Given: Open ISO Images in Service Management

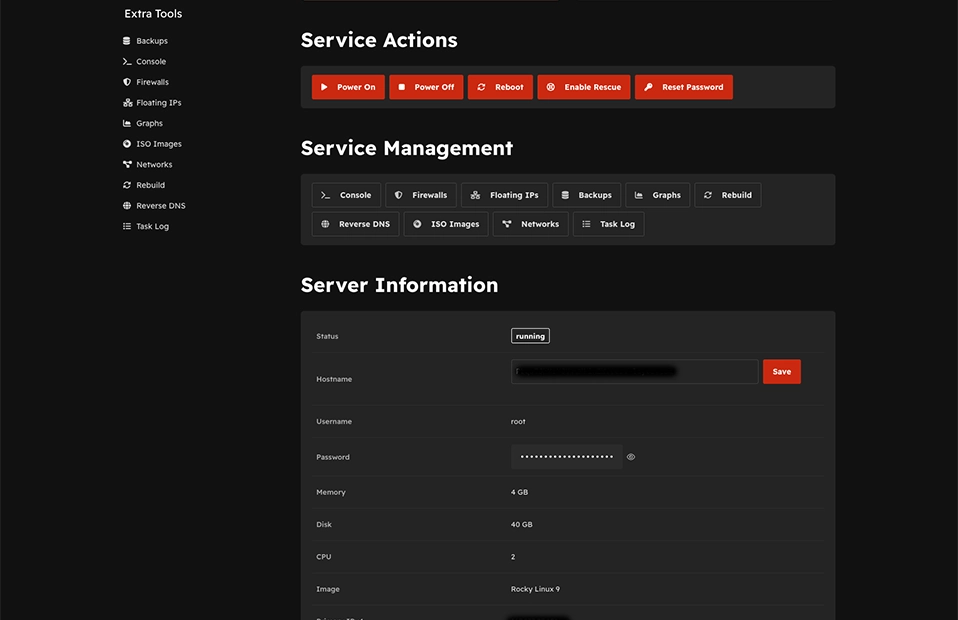Looking at the screenshot, I should tap(446, 224).
